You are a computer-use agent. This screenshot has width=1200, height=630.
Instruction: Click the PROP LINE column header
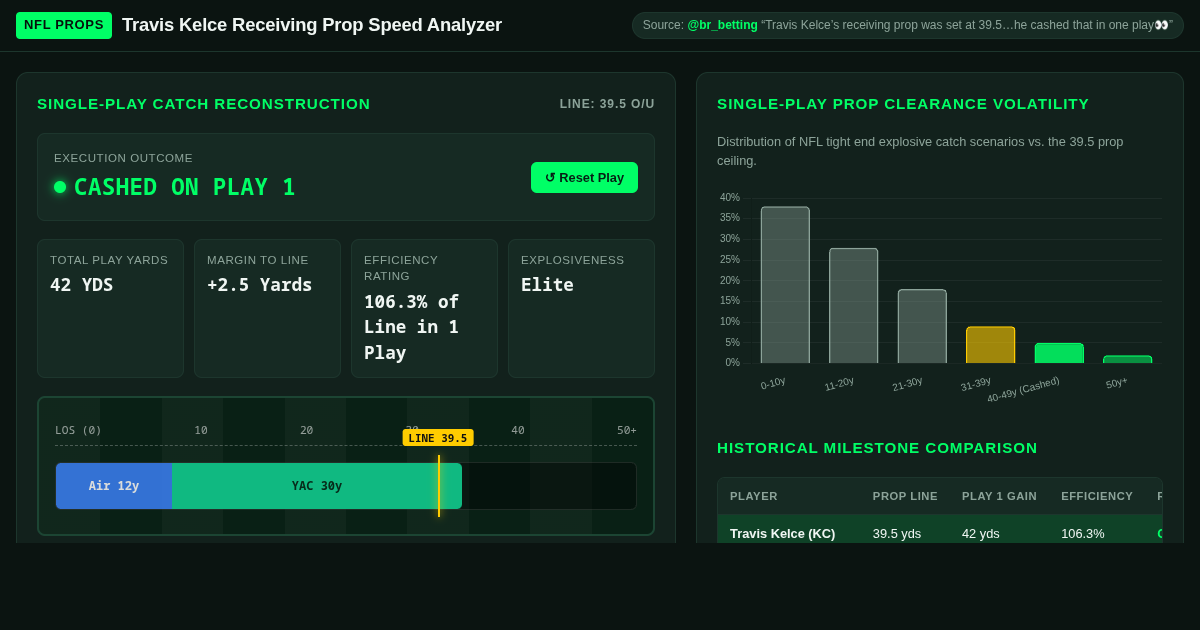tap(905, 496)
